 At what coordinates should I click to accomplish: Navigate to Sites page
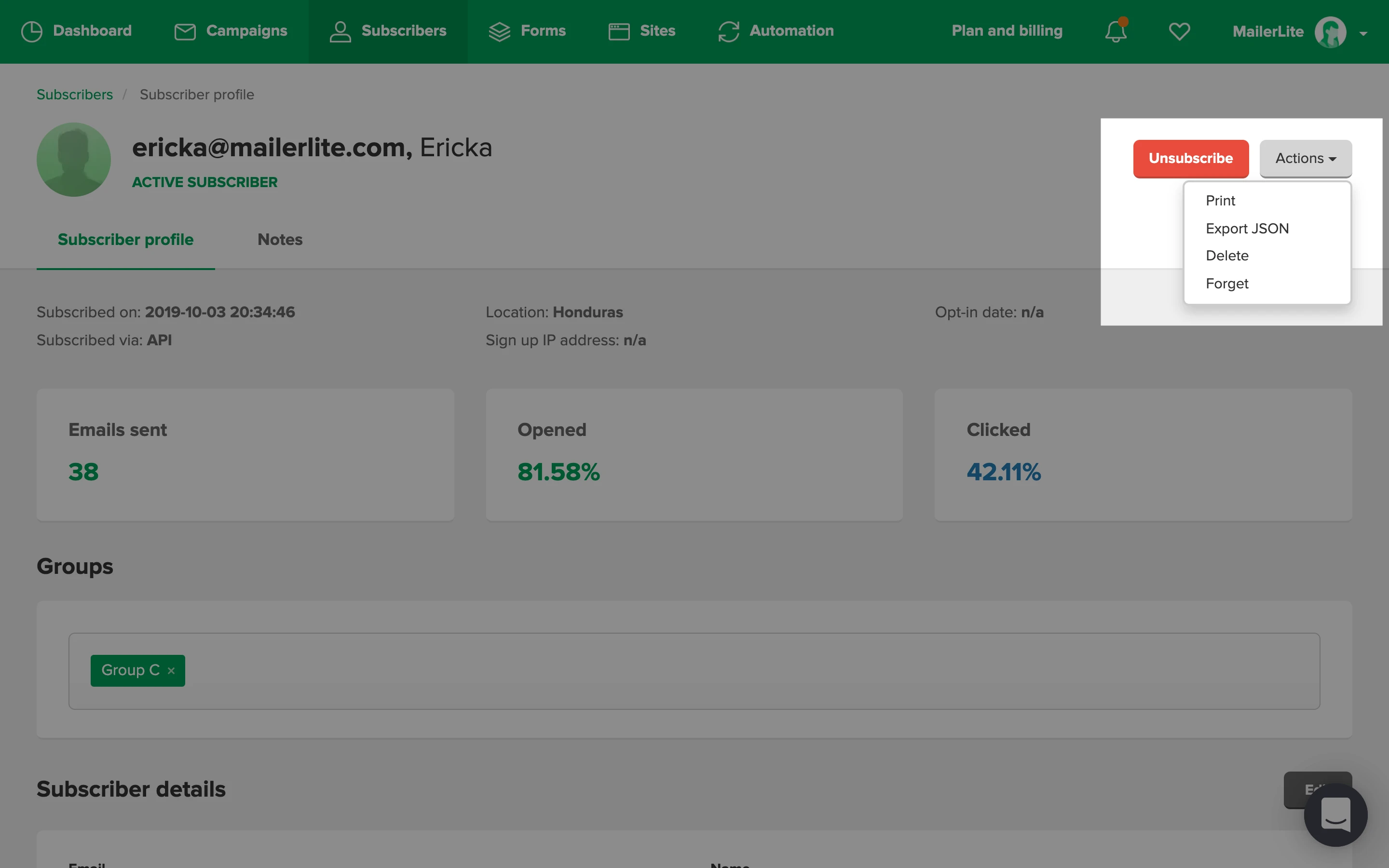[x=642, y=31]
